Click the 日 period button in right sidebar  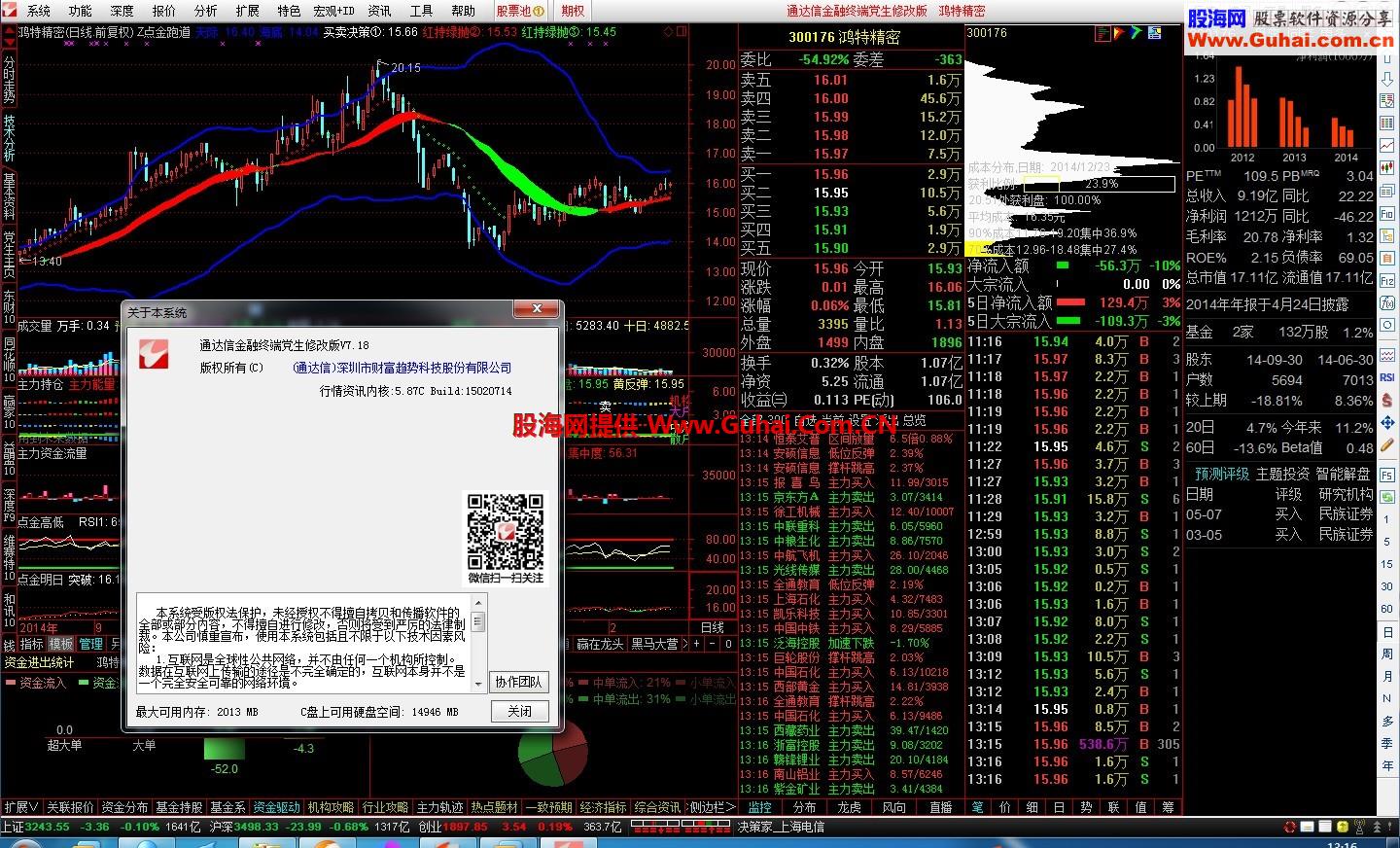1387,632
